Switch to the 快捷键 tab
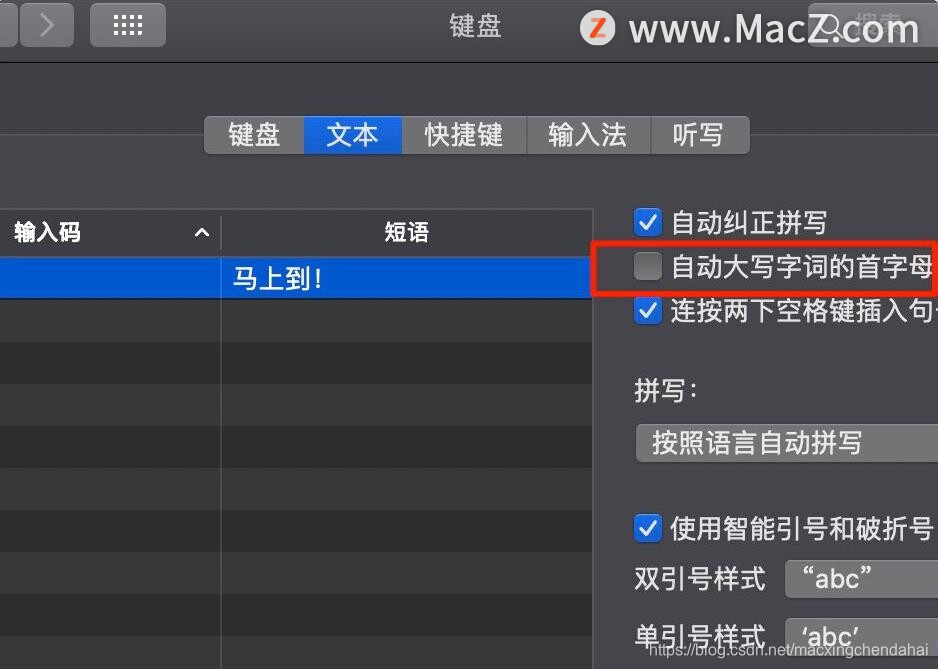 (464, 135)
